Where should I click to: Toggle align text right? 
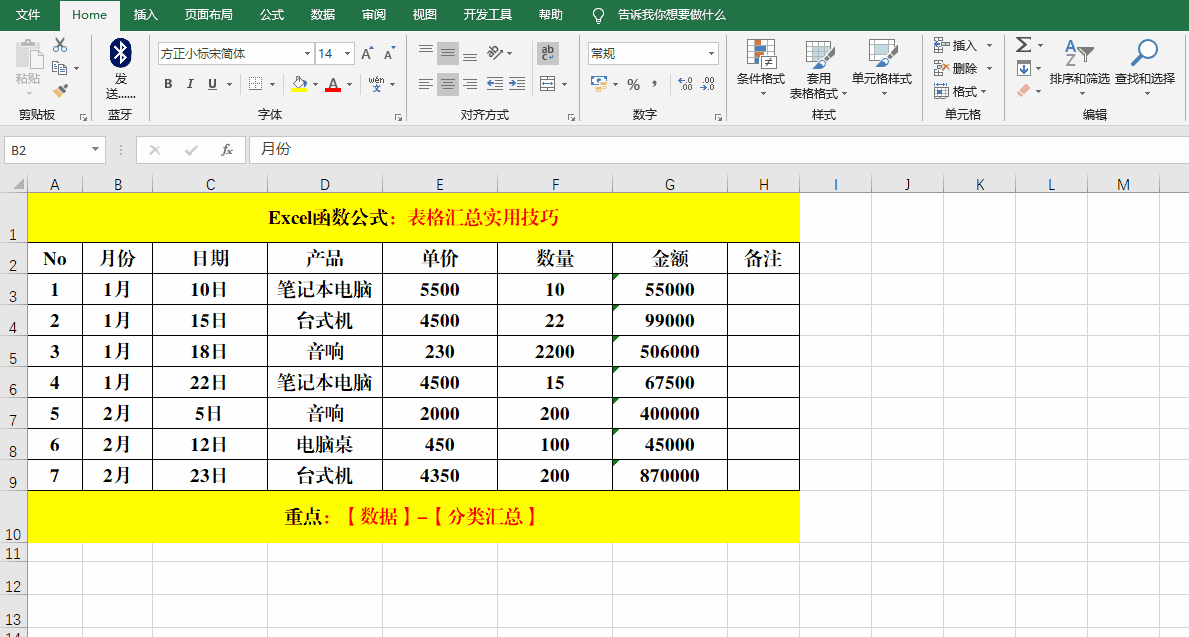click(x=470, y=84)
